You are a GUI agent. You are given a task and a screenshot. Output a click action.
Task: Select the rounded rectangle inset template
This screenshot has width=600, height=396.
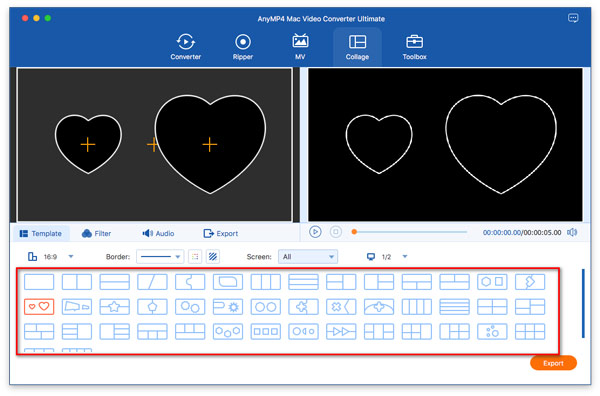(228, 282)
